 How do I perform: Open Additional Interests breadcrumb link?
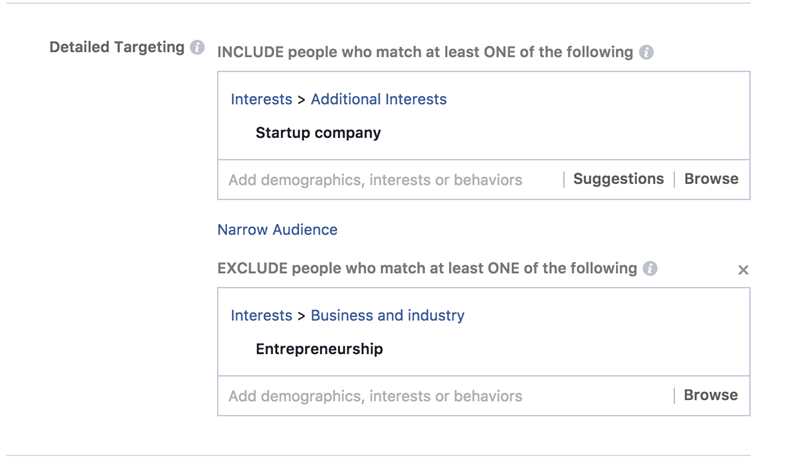(378, 99)
